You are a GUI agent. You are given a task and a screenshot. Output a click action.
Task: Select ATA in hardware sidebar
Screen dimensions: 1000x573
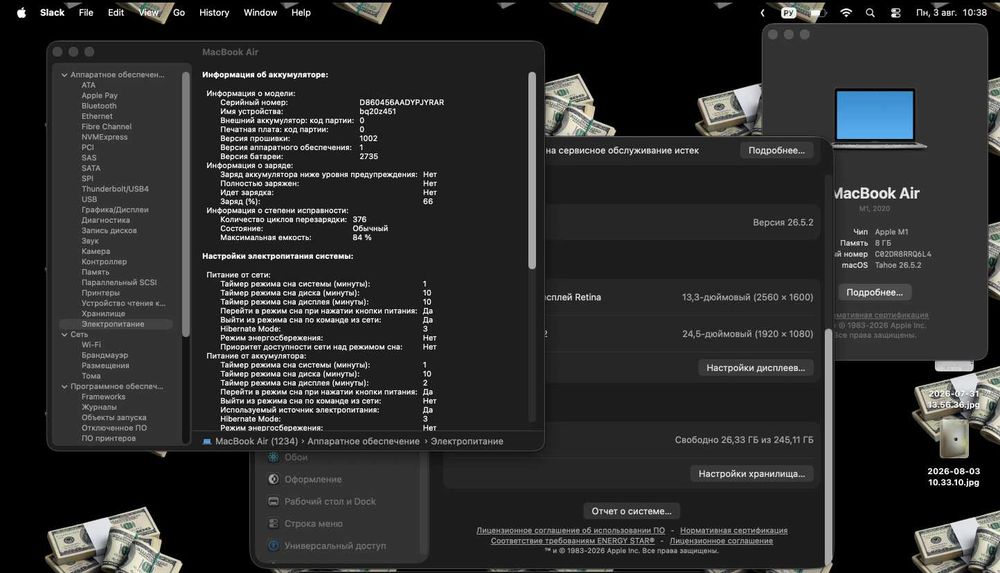click(x=88, y=85)
